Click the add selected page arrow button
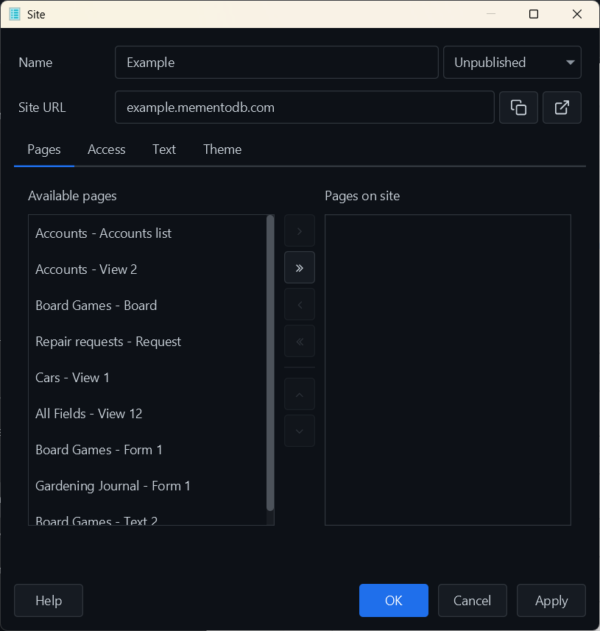Screen dimensions: 600x631 click(x=299, y=232)
